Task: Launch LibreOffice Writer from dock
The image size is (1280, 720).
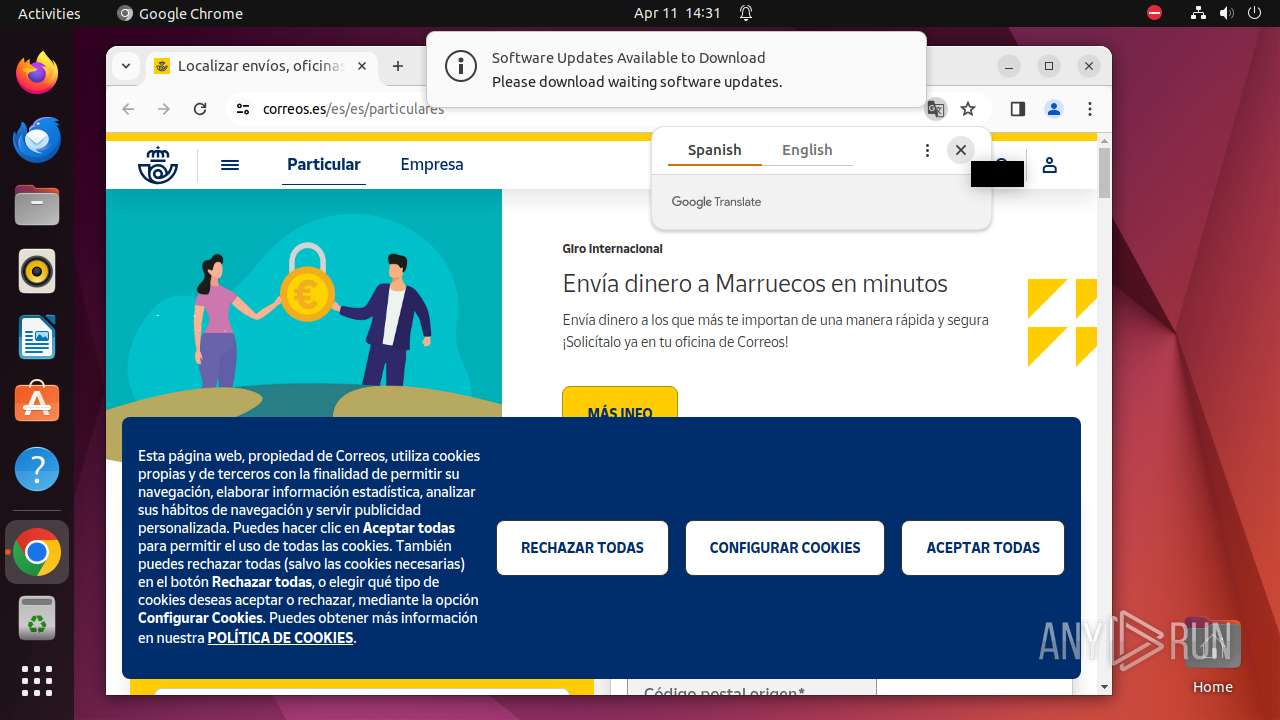Action: pos(37,337)
